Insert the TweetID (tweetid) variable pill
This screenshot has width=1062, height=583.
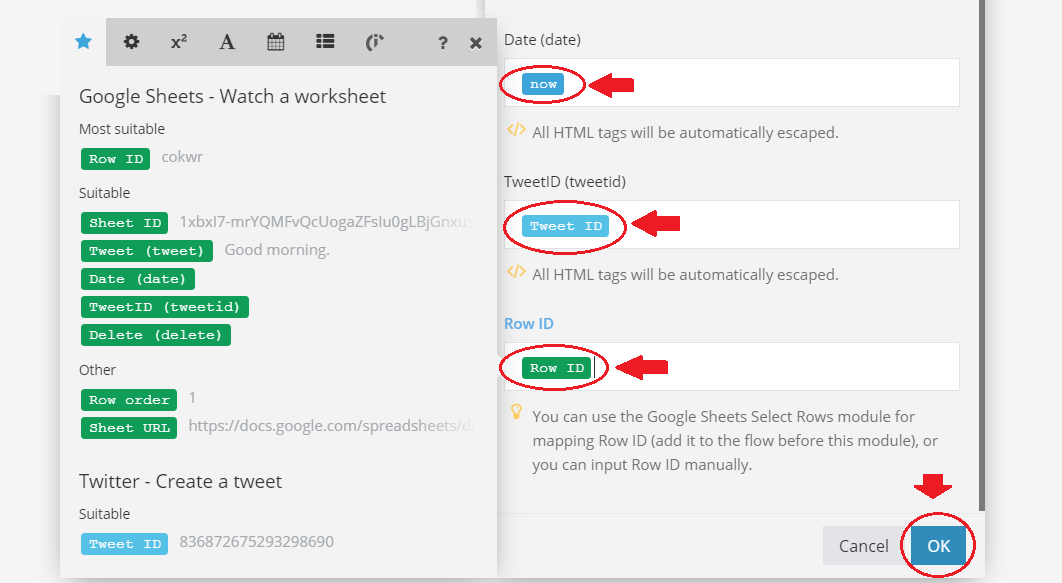[165, 307]
